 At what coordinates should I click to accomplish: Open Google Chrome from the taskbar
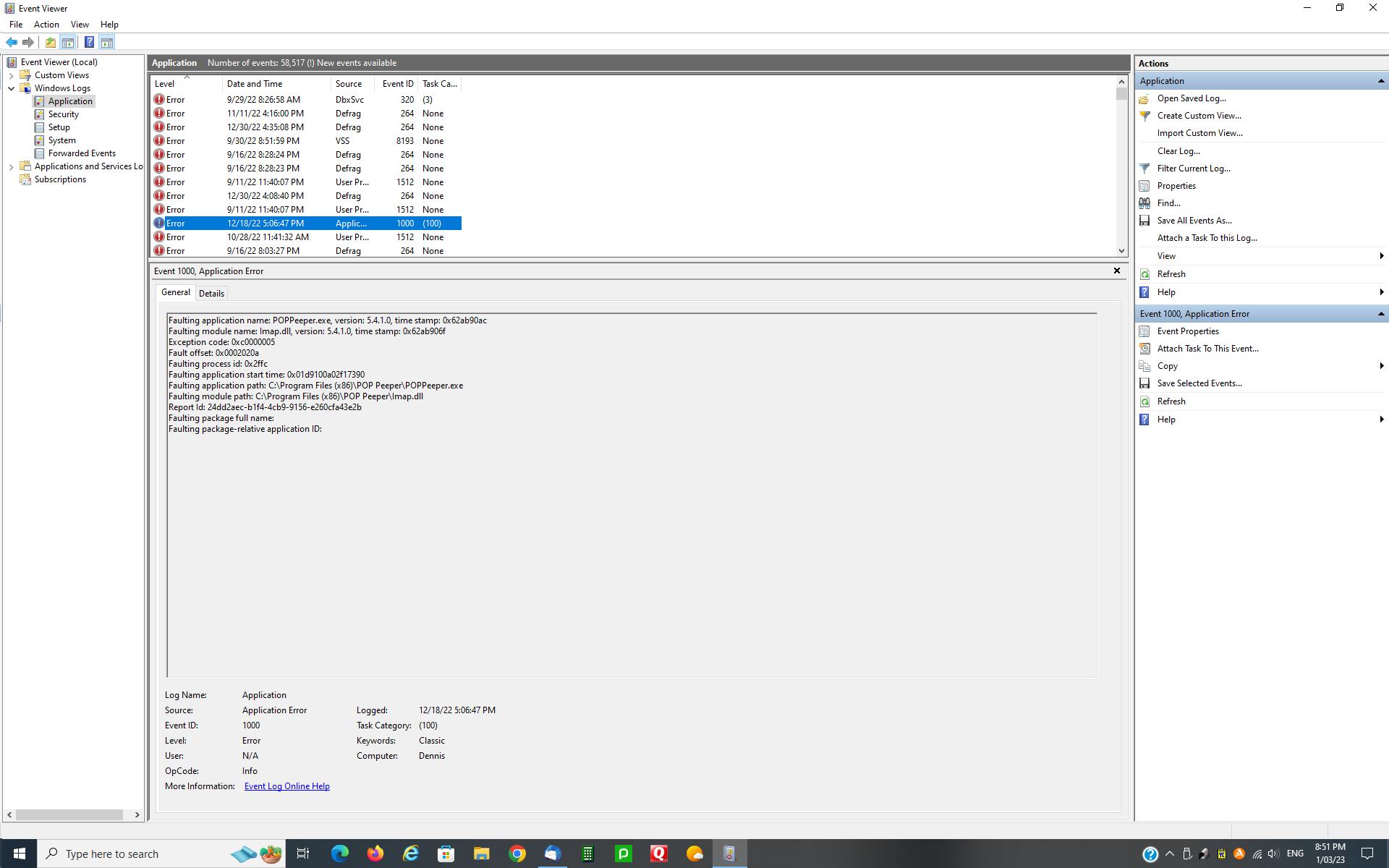pyautogui.click(x=517, y=854)
